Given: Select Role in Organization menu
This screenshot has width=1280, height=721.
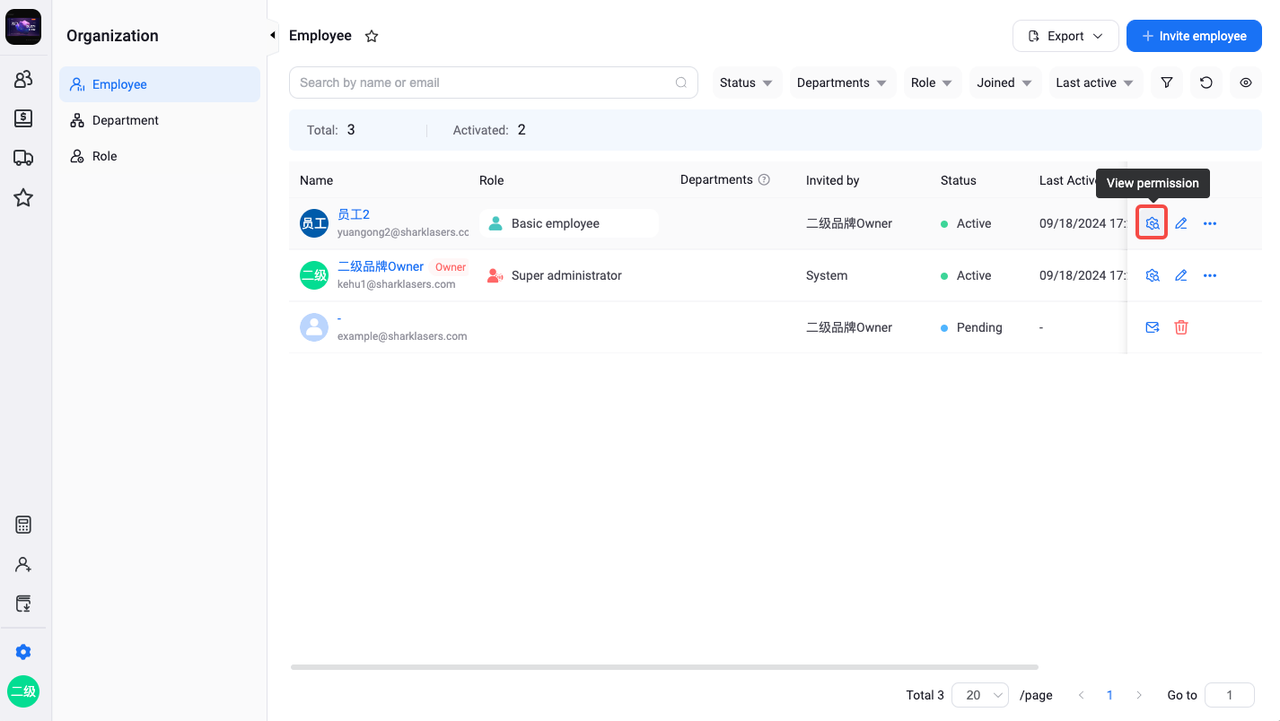Looking at the screenshot, I should [x=159, y=156].
